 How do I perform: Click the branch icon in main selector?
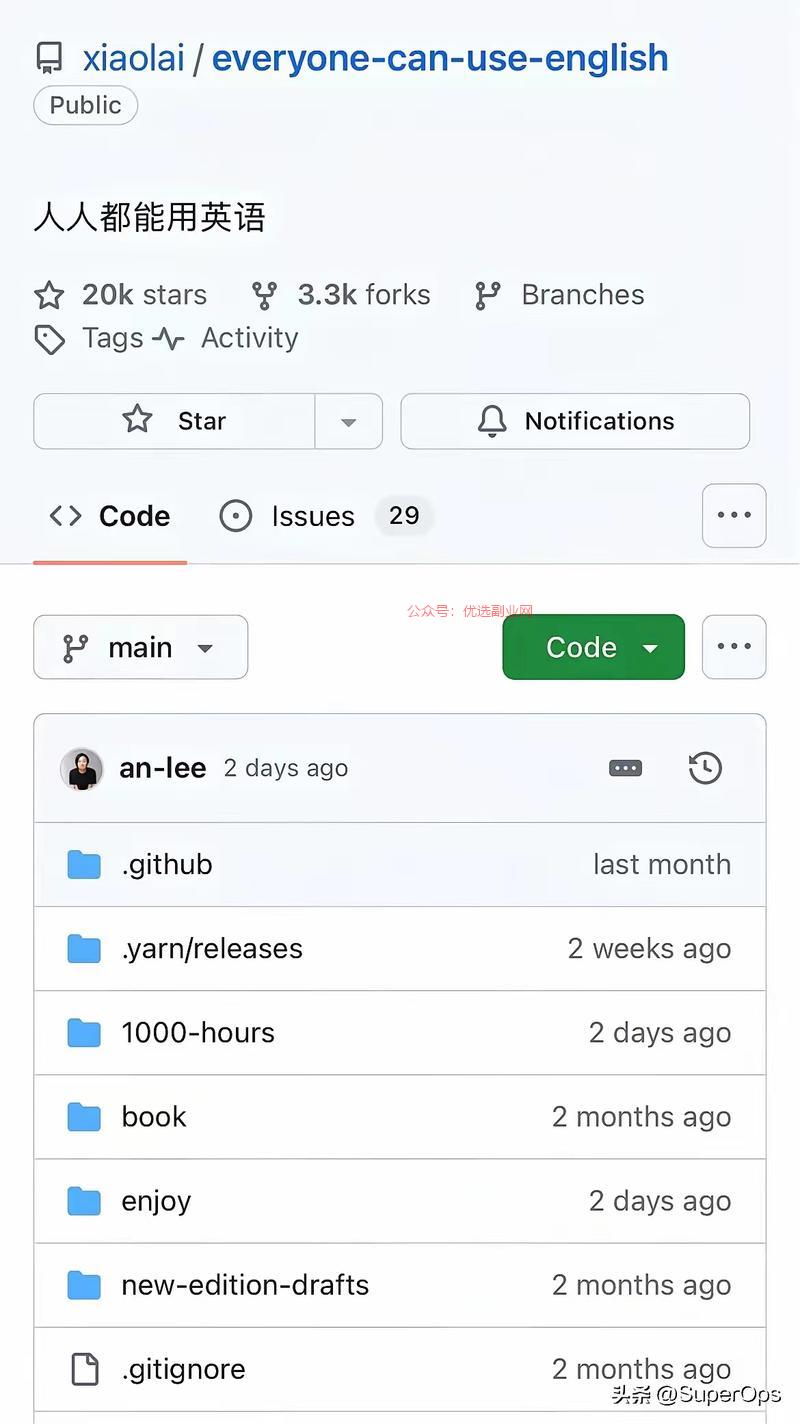coord(75,648)
